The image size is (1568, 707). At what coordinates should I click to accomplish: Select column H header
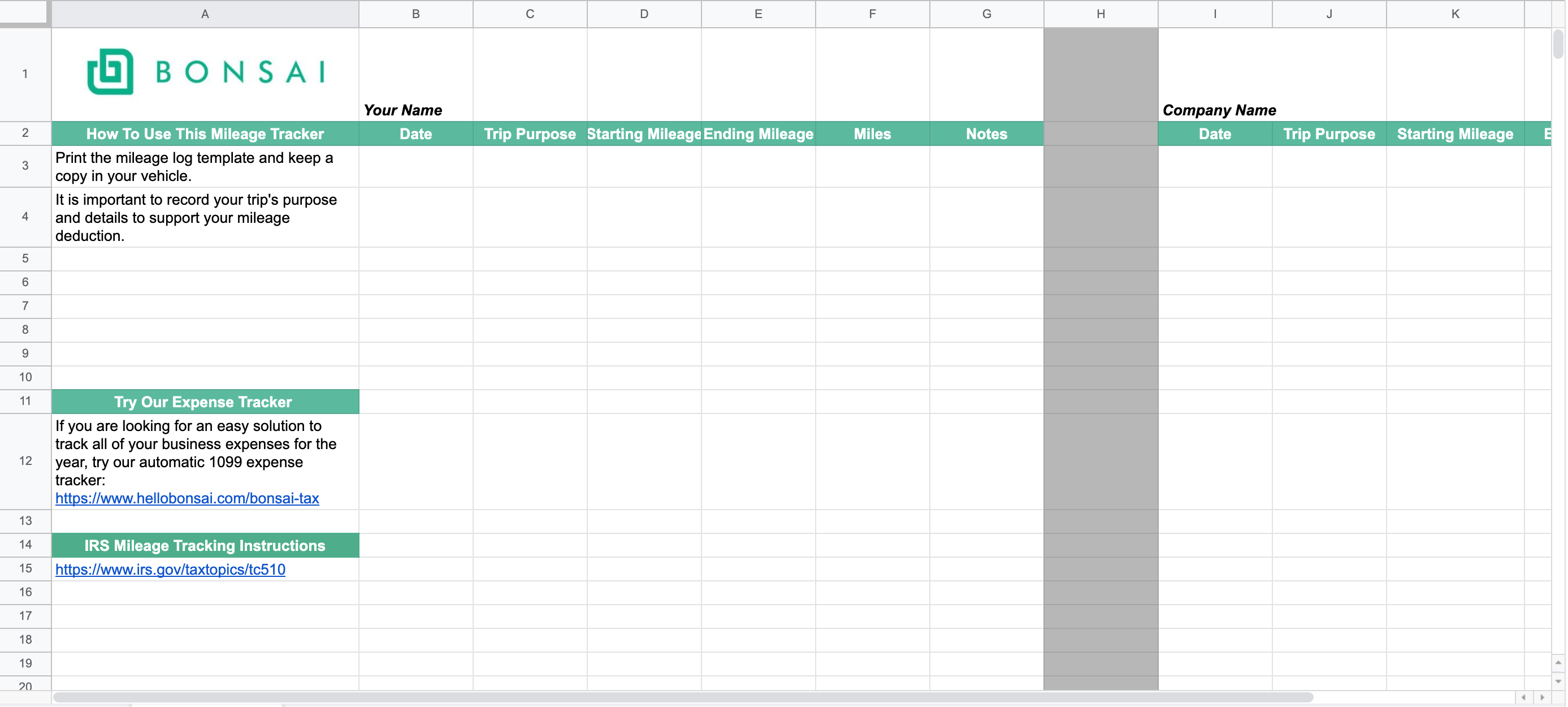click(x=1100, y=14)
